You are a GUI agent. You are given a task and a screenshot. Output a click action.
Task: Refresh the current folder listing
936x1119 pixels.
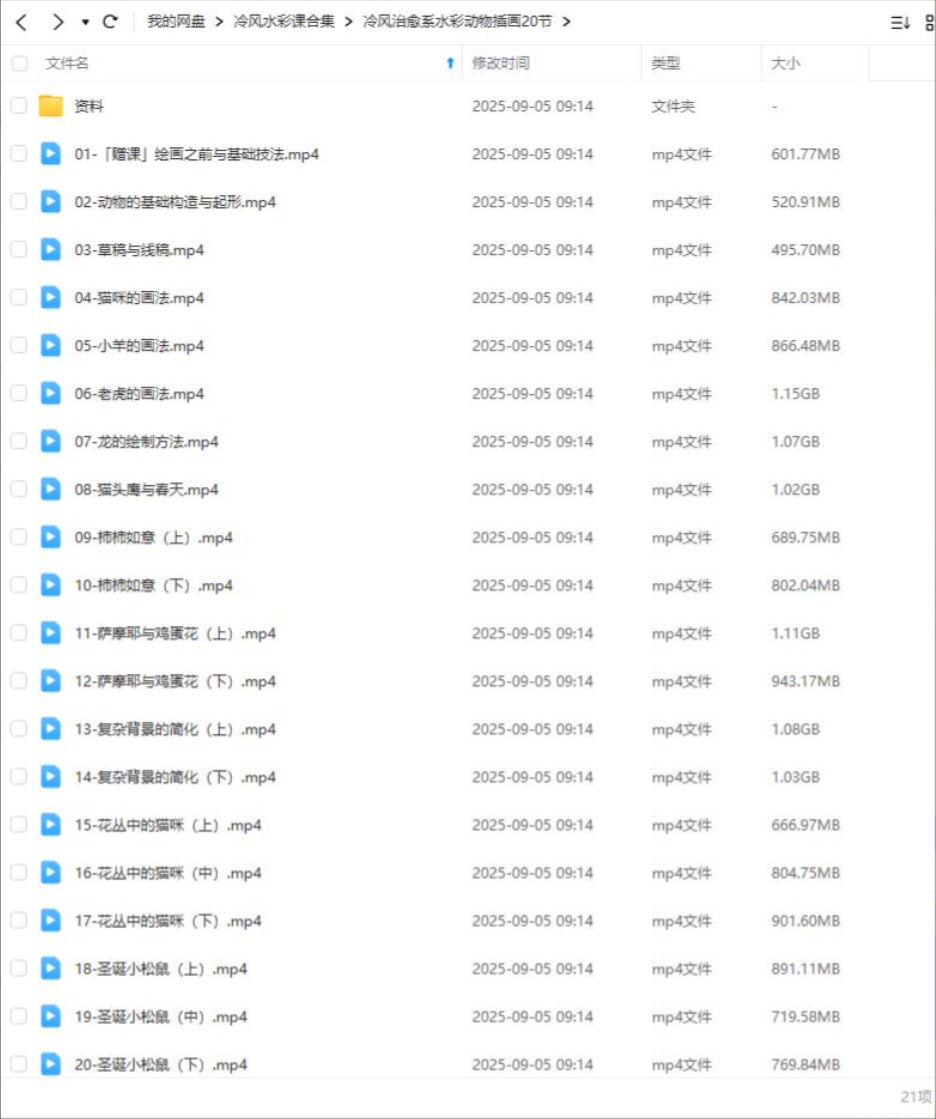110,21
